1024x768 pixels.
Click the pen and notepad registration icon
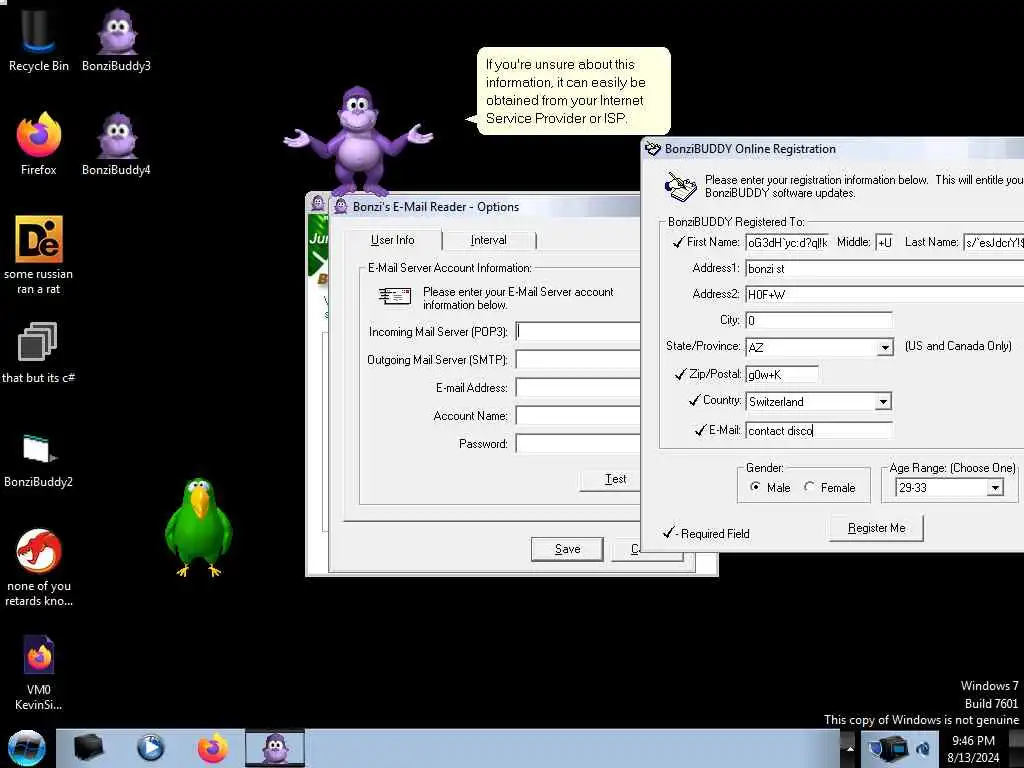tap(680, 187)
